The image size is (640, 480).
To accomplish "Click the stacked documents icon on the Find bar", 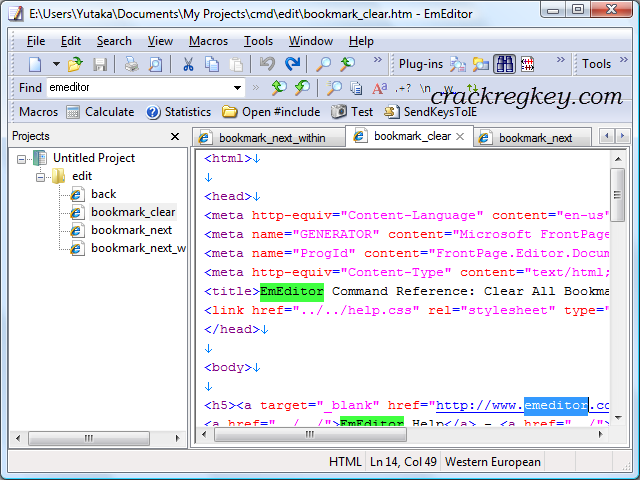I will tap(356, 88).
